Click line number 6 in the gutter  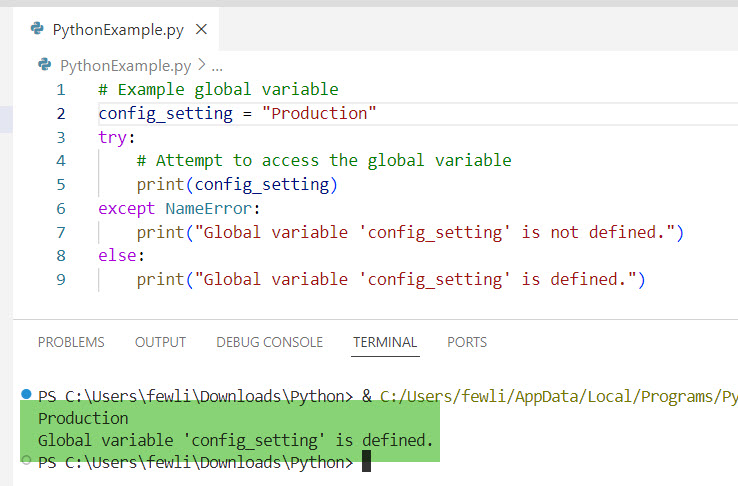click(x=61, y=208)
